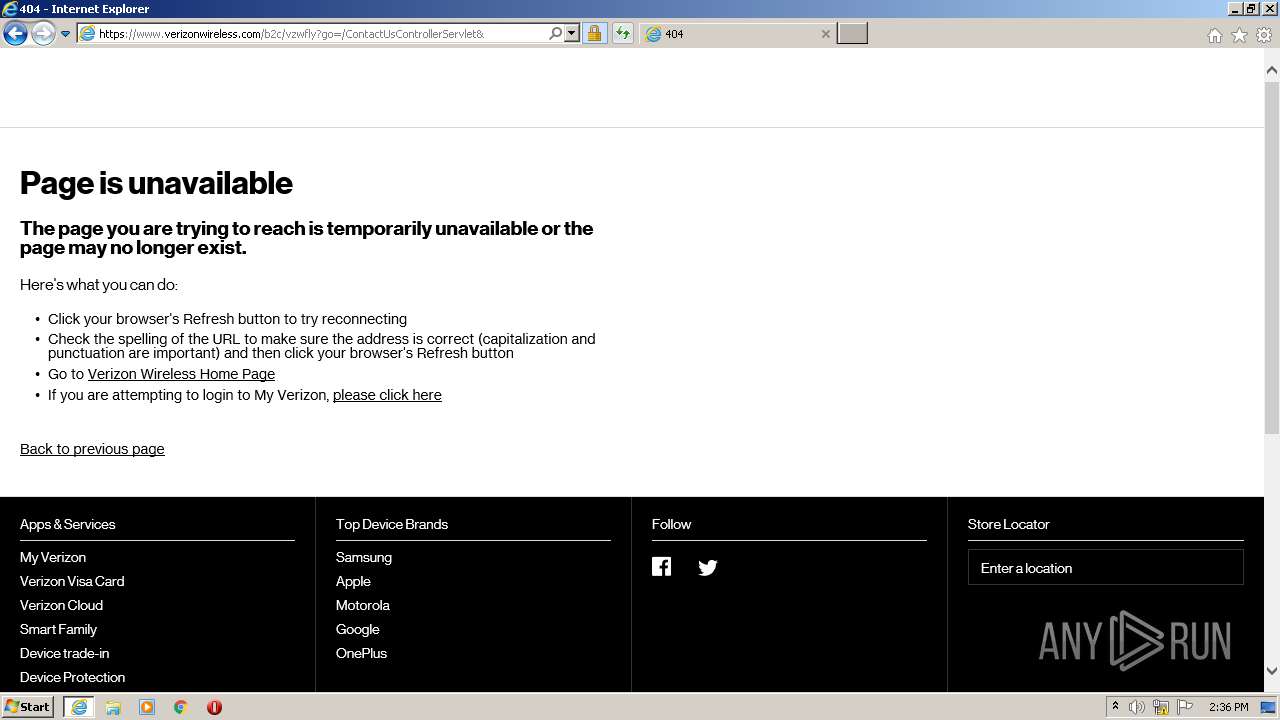Viewport: 1280px width, 720px height.
Task: Open the Tools gear icon
Action: (1264, 35)
